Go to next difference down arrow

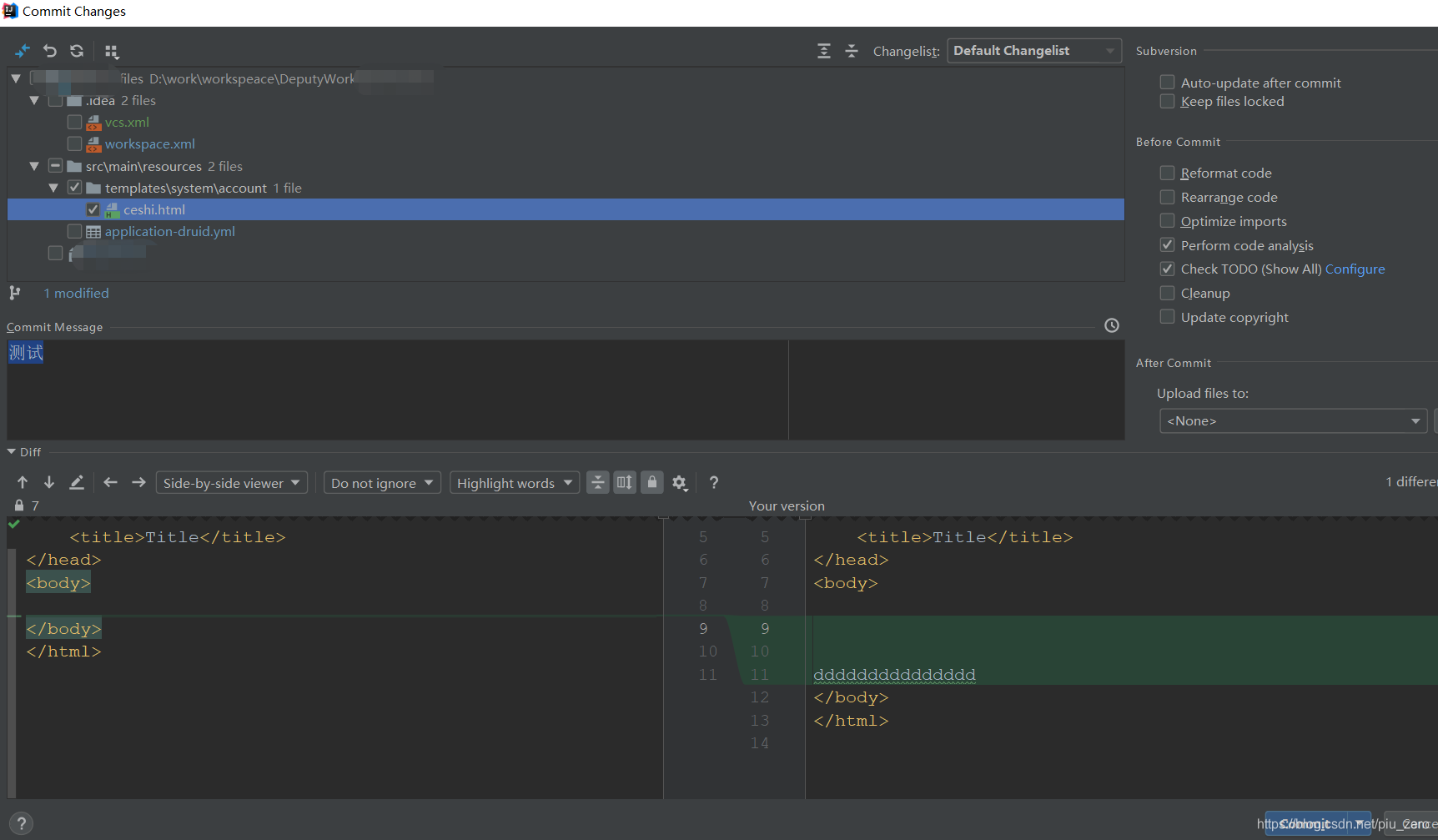49,482
